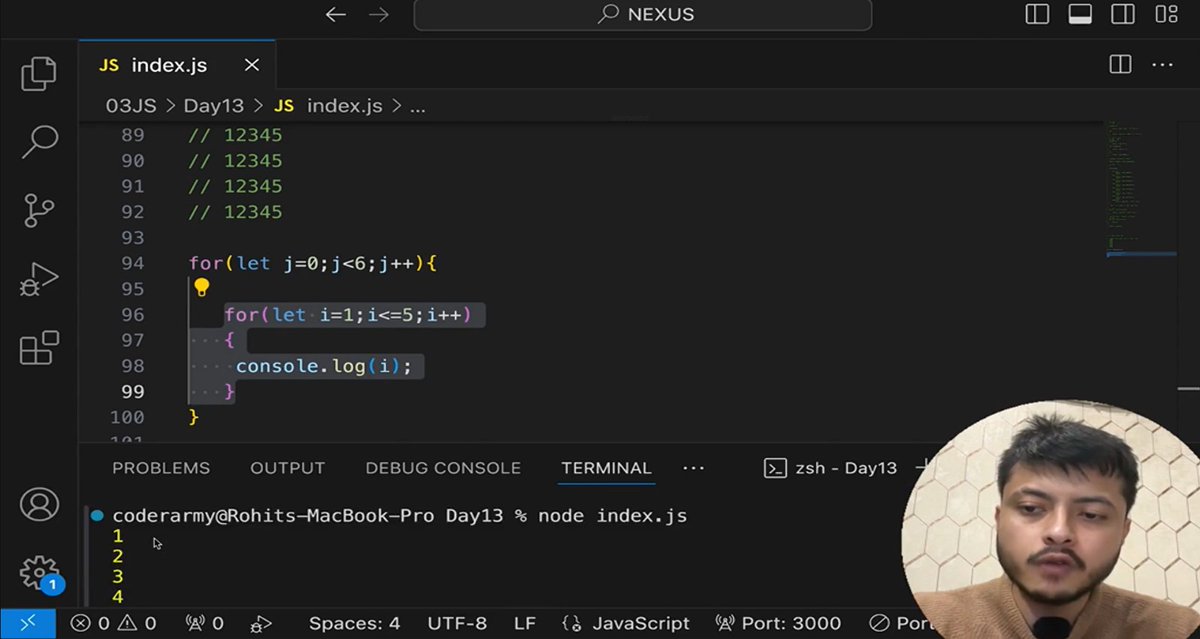
Task: Expand the breadcrumb symbols ellipsis
Action: click(418, 105)
